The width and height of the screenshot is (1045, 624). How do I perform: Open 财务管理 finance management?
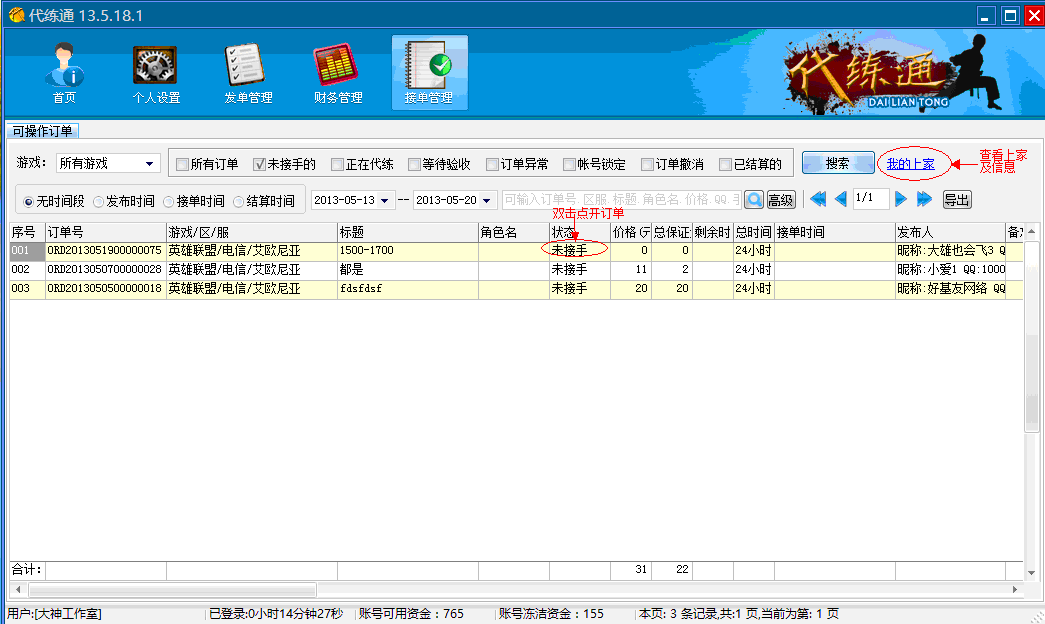pos(337,72)
